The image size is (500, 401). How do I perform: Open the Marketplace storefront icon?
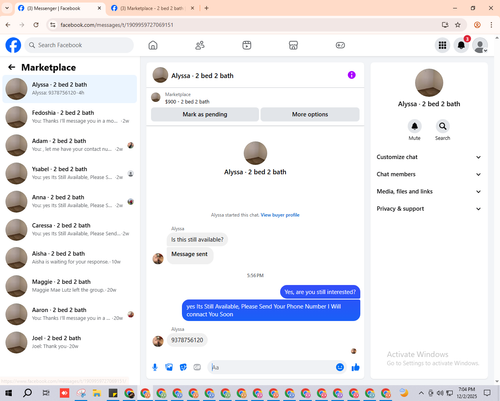coord(293,45)
